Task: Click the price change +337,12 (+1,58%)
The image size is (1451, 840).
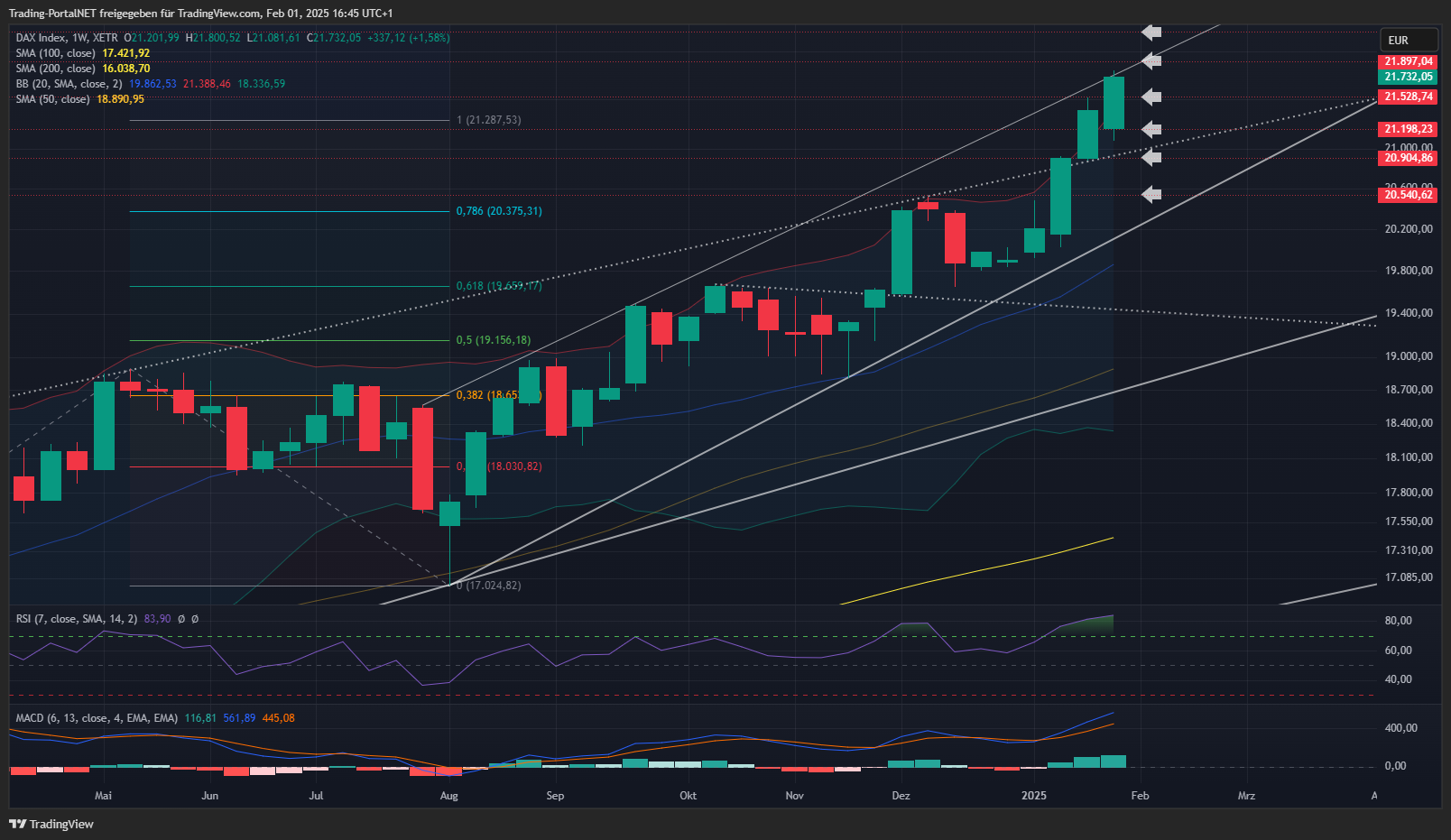Action: click(x=409, y=38)
